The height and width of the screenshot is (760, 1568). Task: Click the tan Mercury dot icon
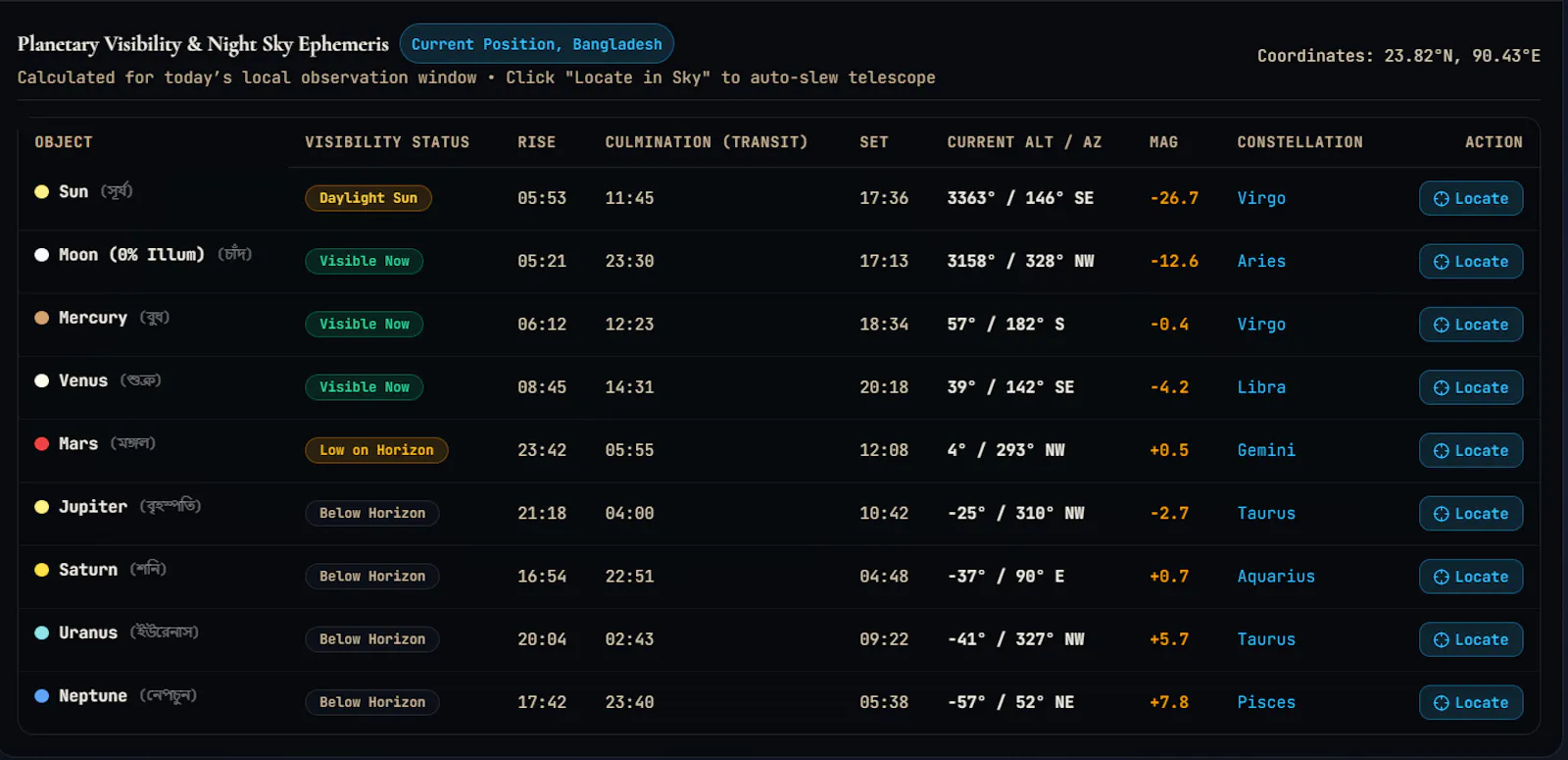[x=42, y=318]
